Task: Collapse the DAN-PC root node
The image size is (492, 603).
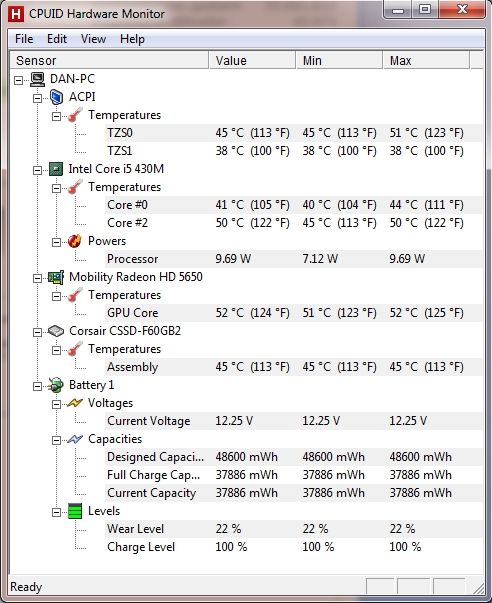Action: pos(18,80)
